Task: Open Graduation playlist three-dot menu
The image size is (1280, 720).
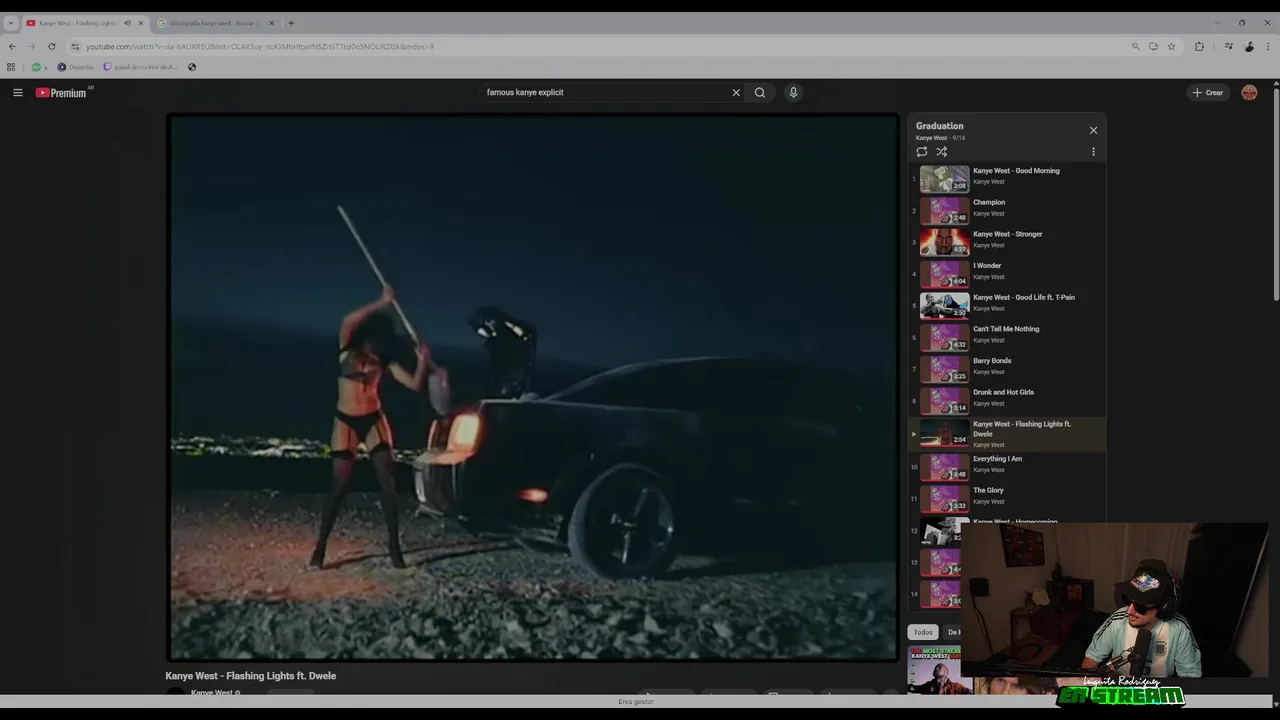Action: tap(1093, 152)
